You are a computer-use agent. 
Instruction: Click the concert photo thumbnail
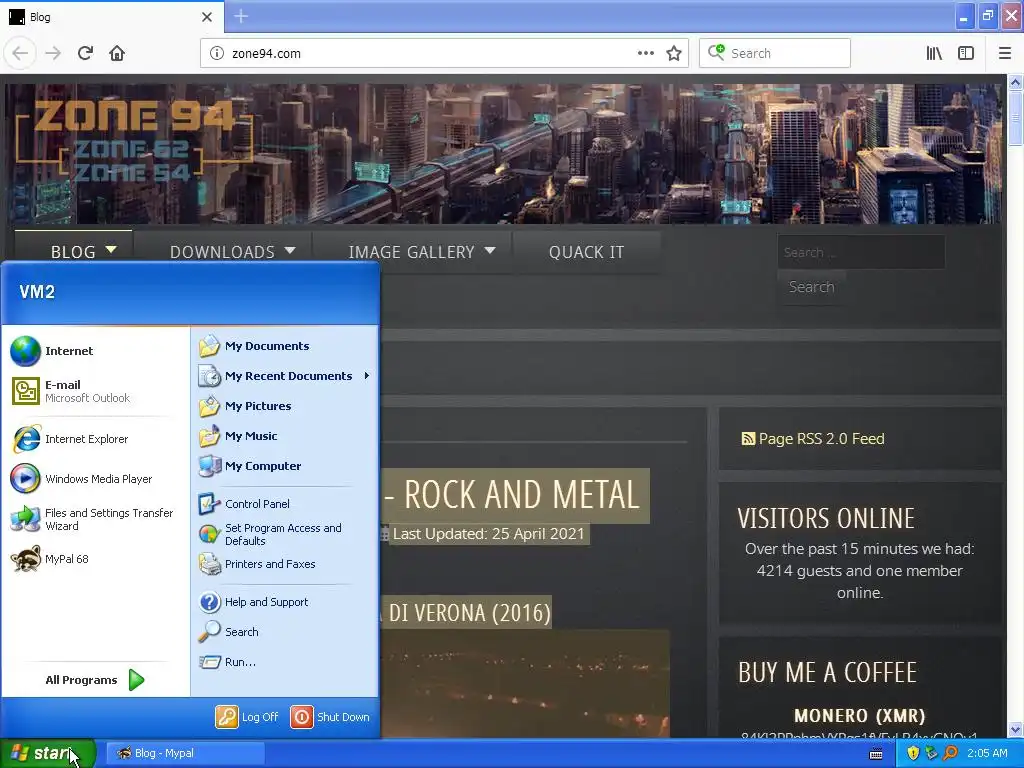point(525,684)
